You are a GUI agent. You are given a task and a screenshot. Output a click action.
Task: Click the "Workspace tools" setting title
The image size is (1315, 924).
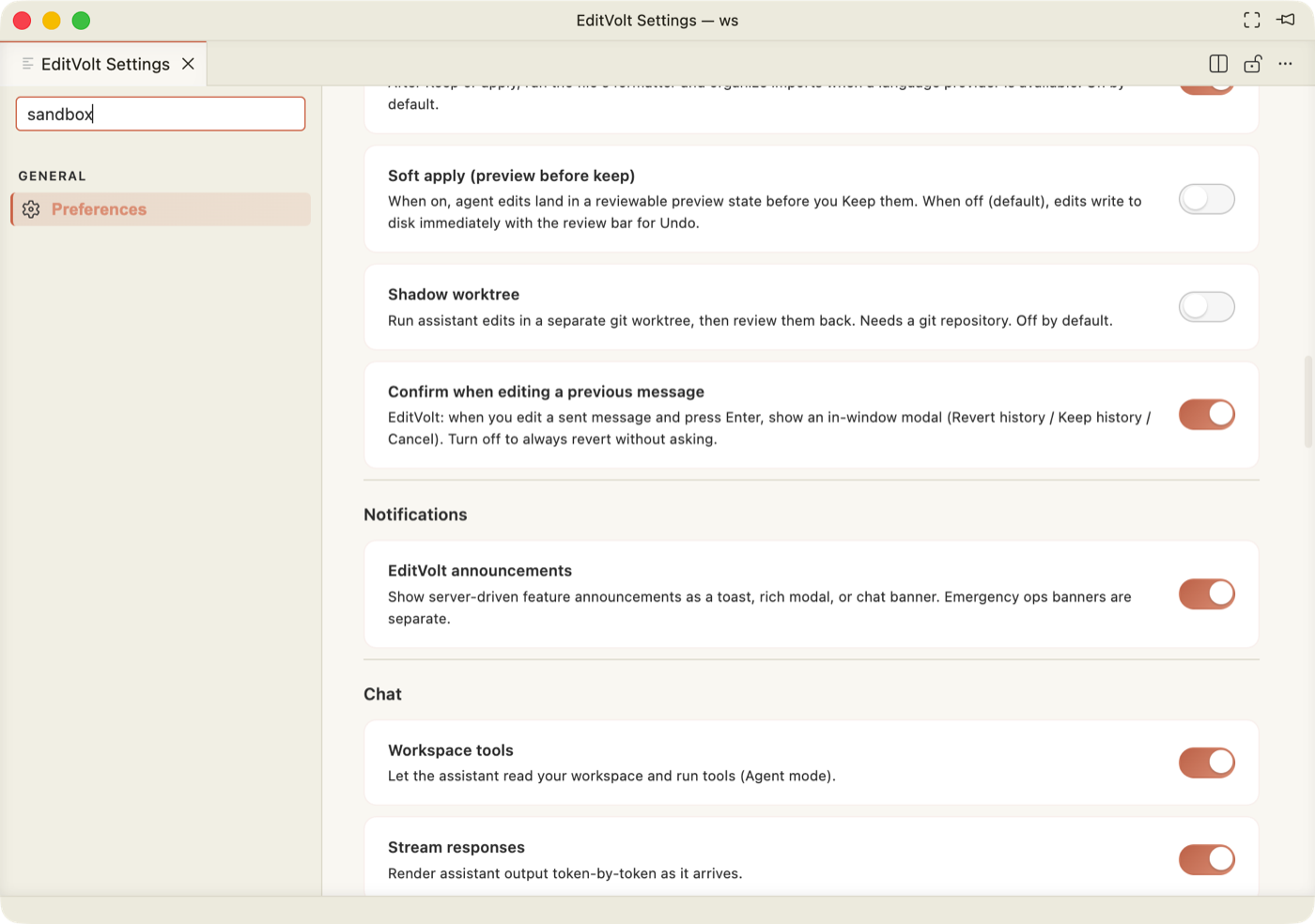tap(451, 750)
